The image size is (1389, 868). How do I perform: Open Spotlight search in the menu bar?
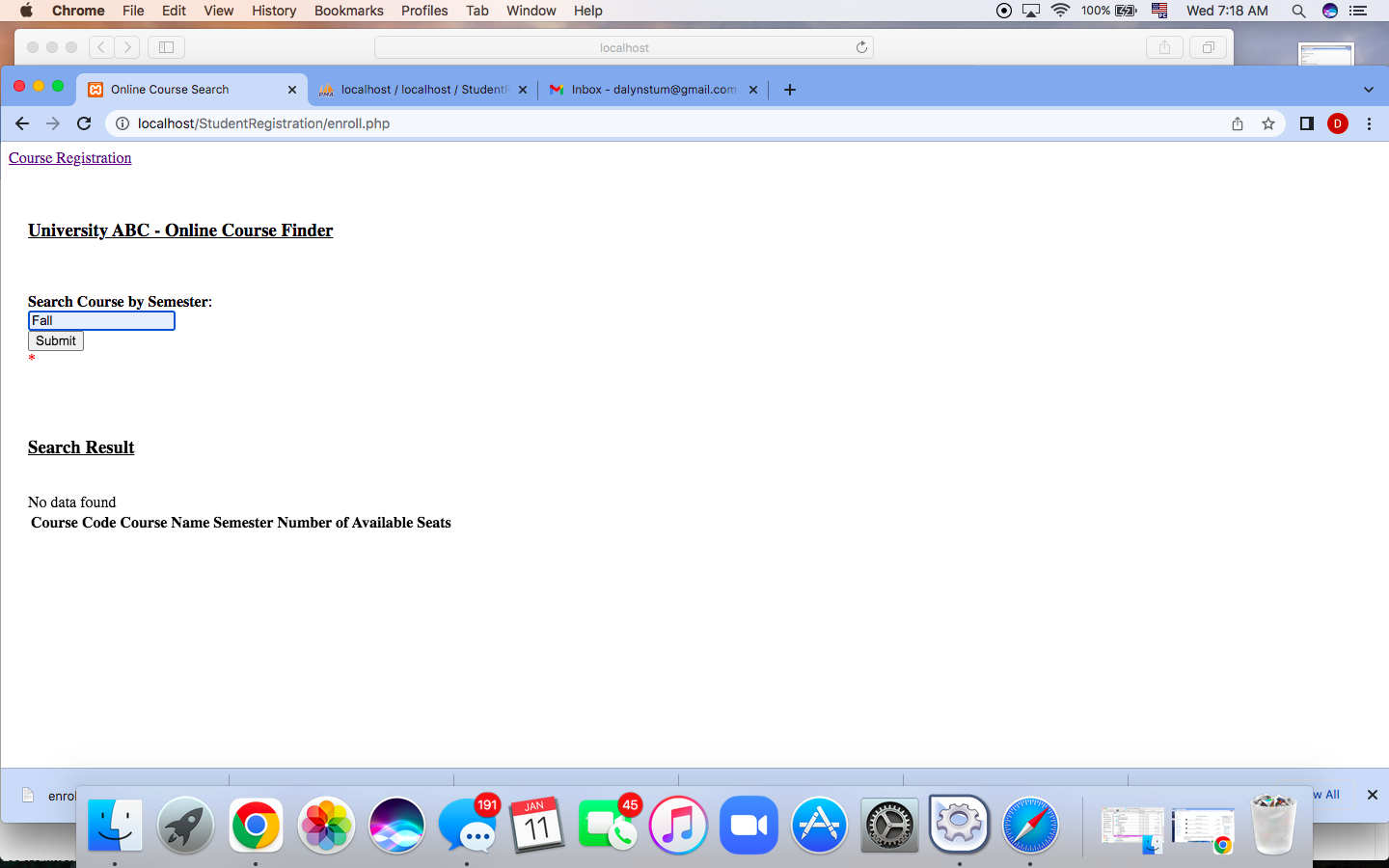[x=1298, y=11]
